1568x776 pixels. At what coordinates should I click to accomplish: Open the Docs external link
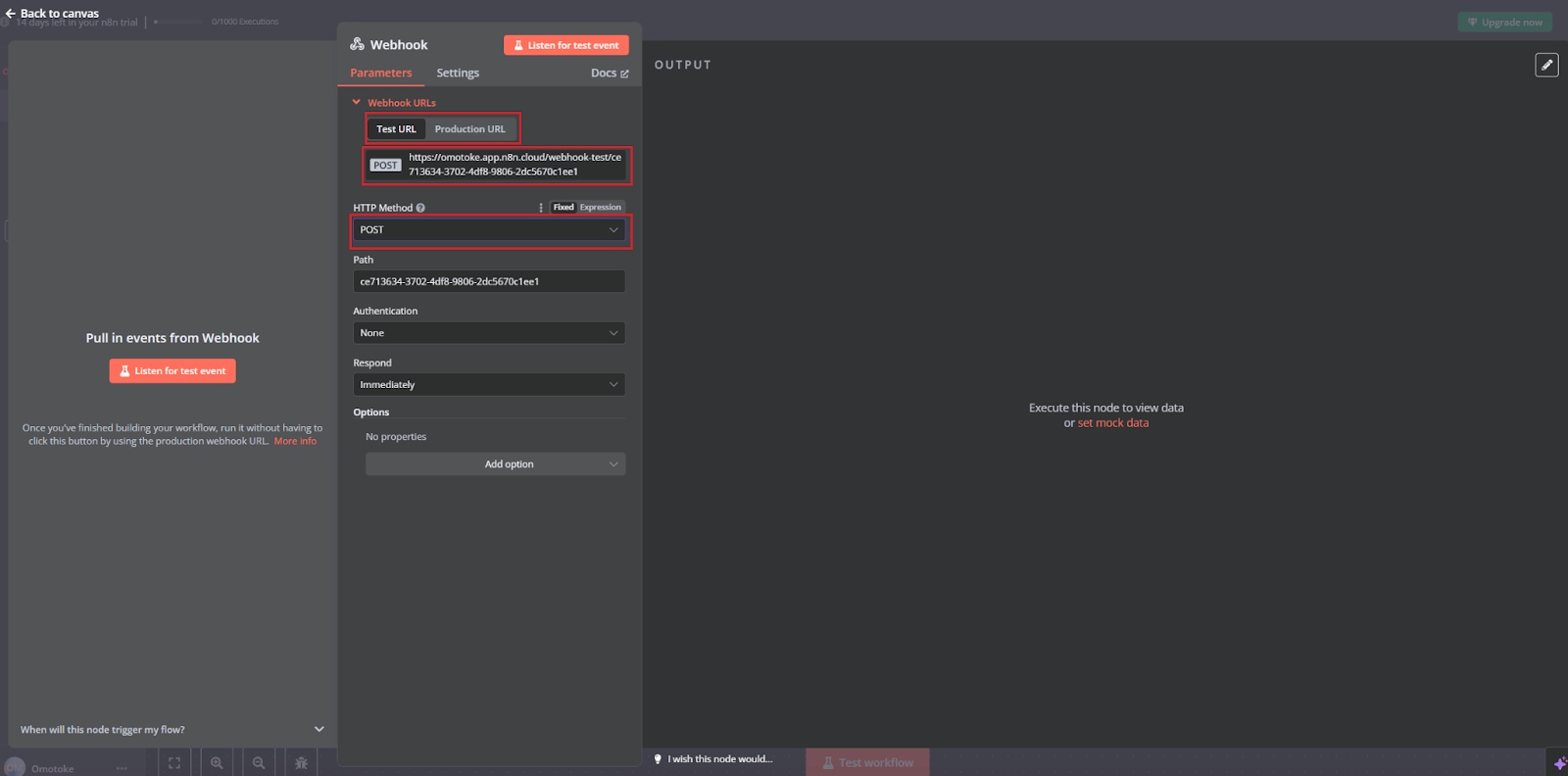[x=610, y=73]
